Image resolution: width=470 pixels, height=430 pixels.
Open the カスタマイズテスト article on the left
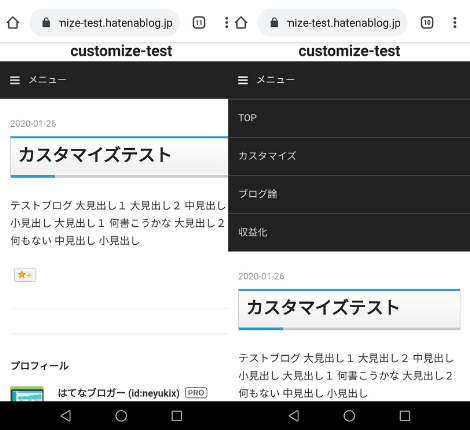(x=95, y=155)
